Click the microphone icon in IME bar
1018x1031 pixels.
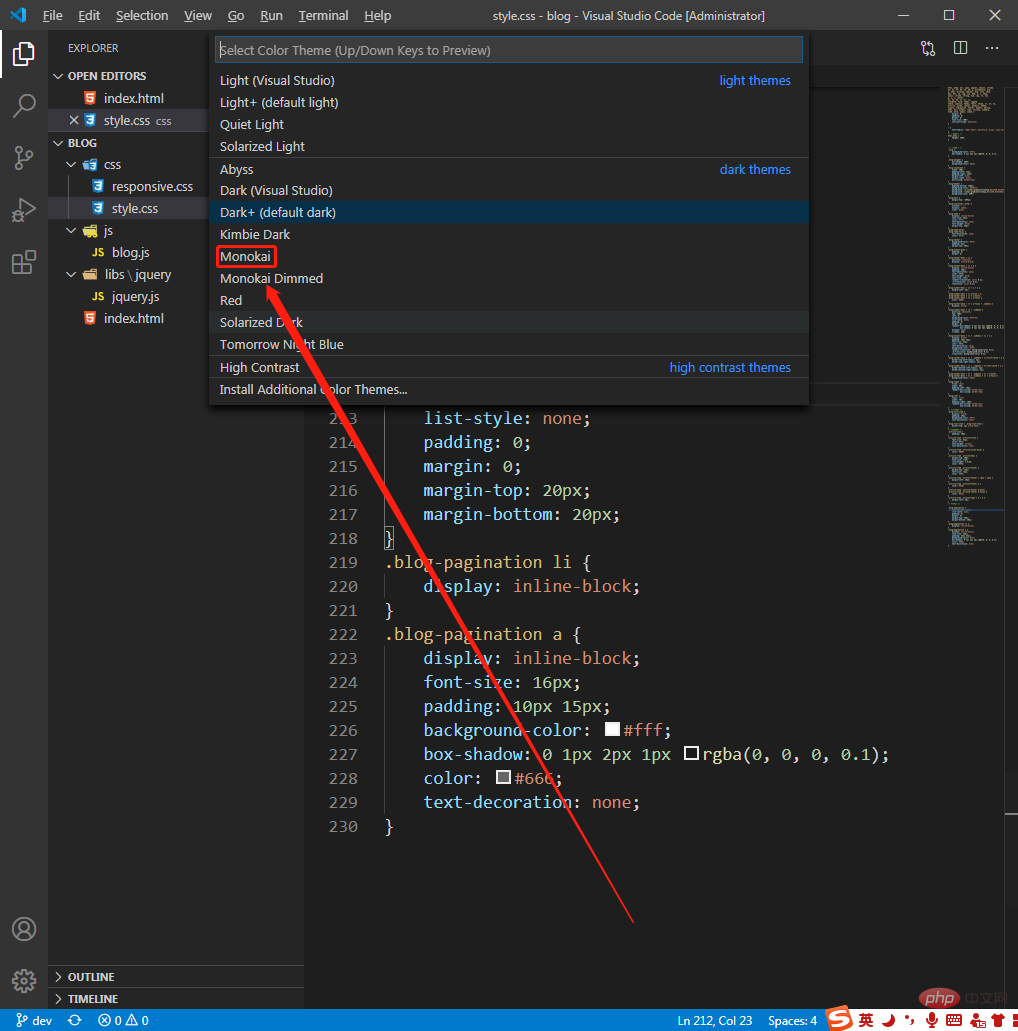931,1020
